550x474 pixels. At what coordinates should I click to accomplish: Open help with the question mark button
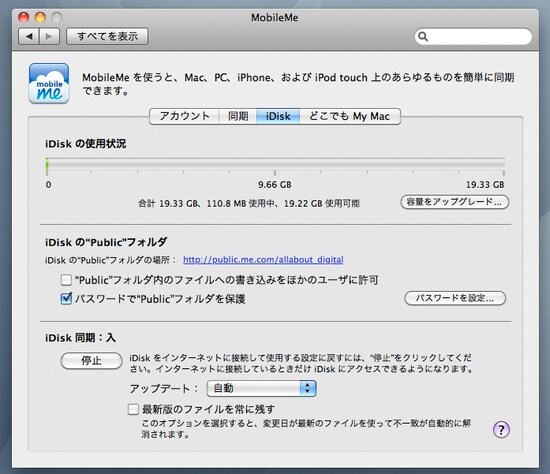pyautogui.click(x=501, y=429)
